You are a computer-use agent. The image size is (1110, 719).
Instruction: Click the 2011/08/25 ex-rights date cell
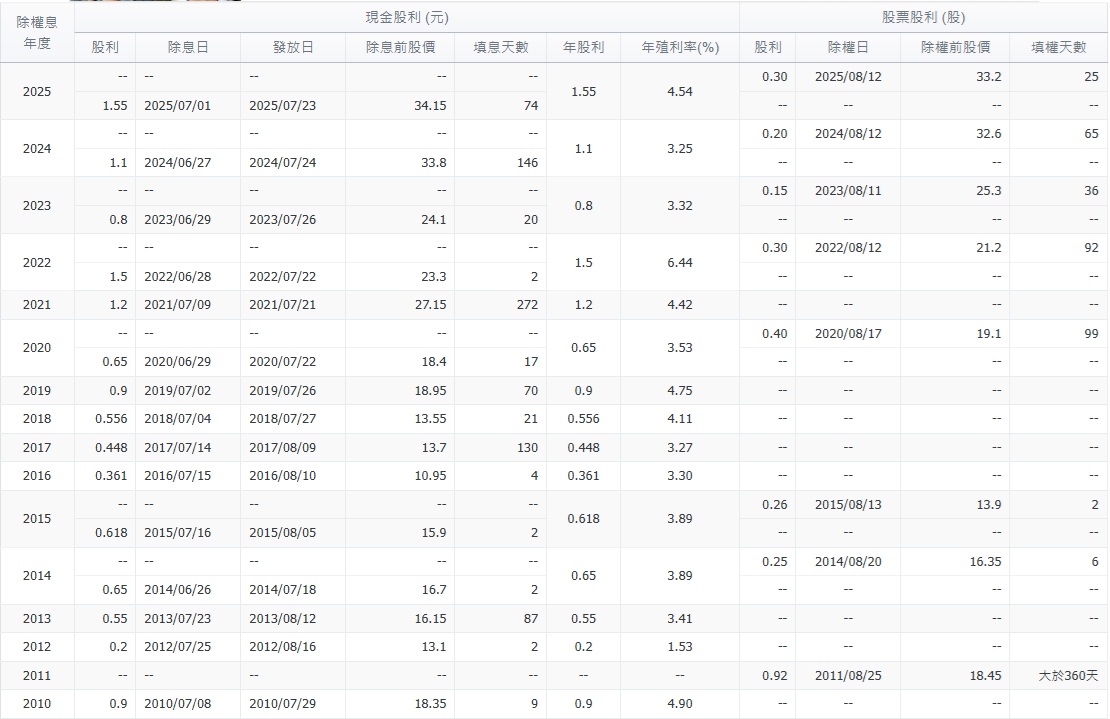tap(848, 675)
